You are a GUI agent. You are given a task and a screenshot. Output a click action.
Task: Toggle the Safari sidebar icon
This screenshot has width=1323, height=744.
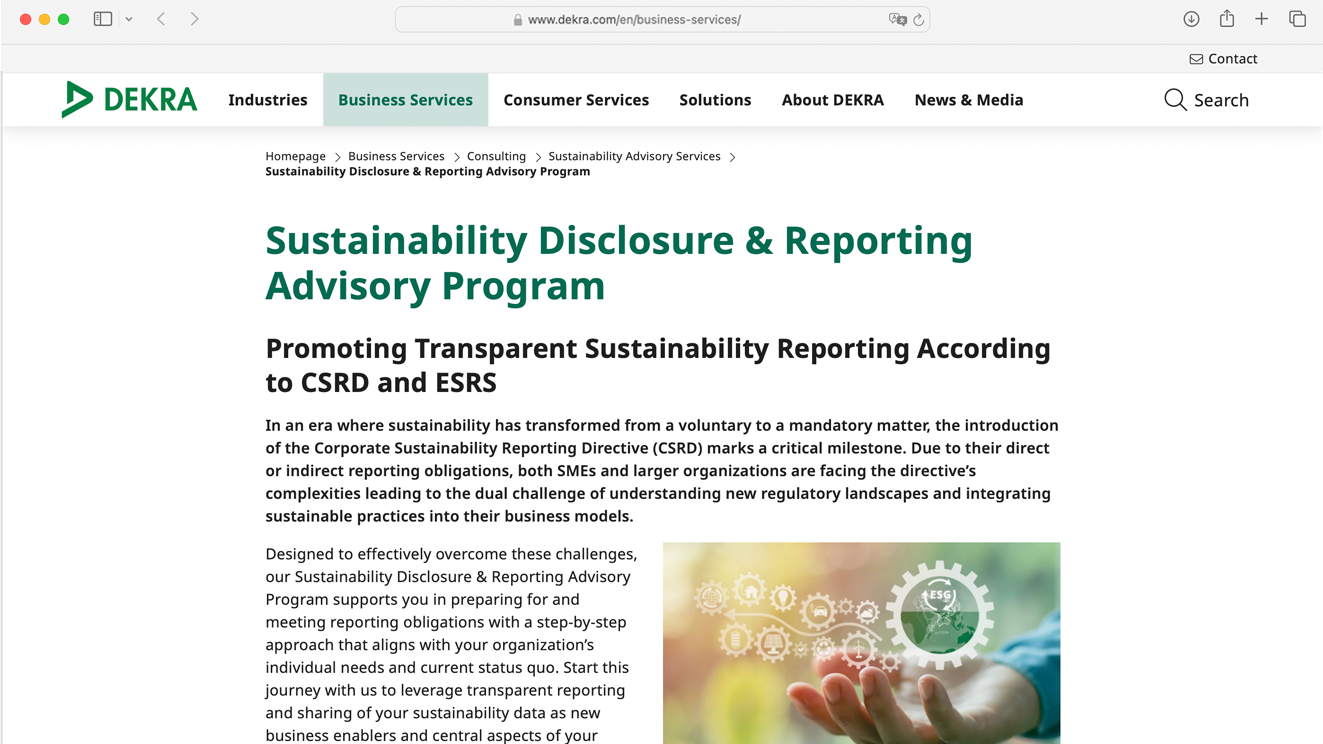(102, 19)
